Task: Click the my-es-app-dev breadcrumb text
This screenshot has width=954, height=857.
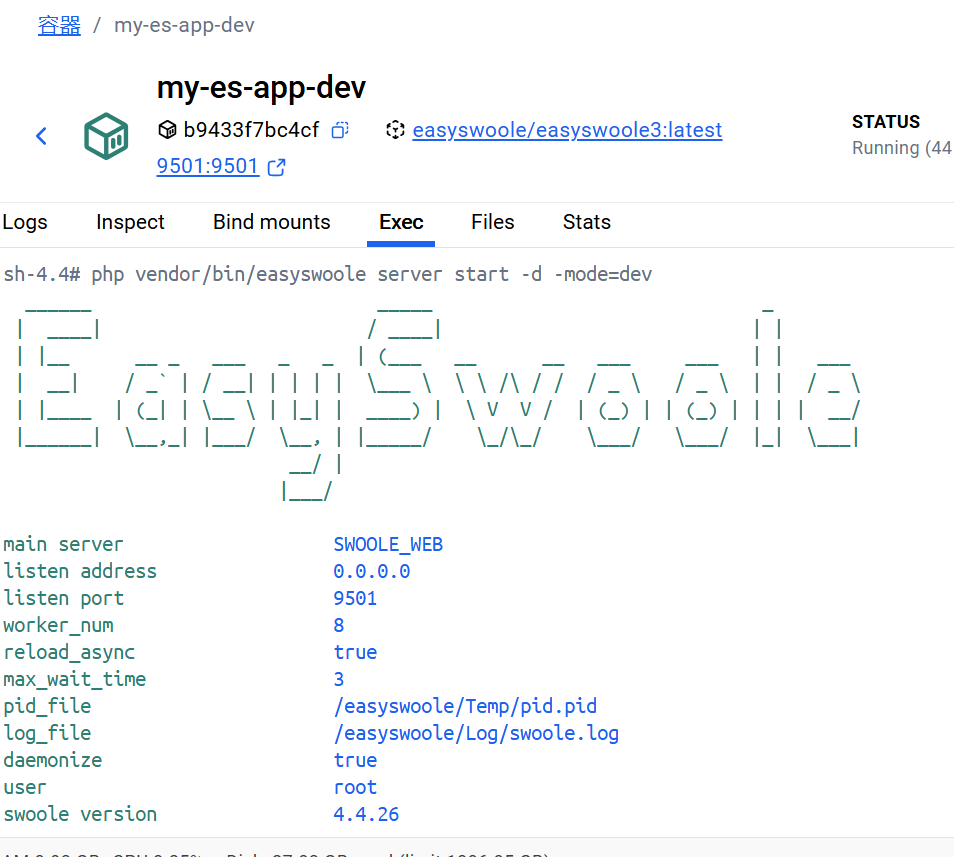Action: click(184, 26)
